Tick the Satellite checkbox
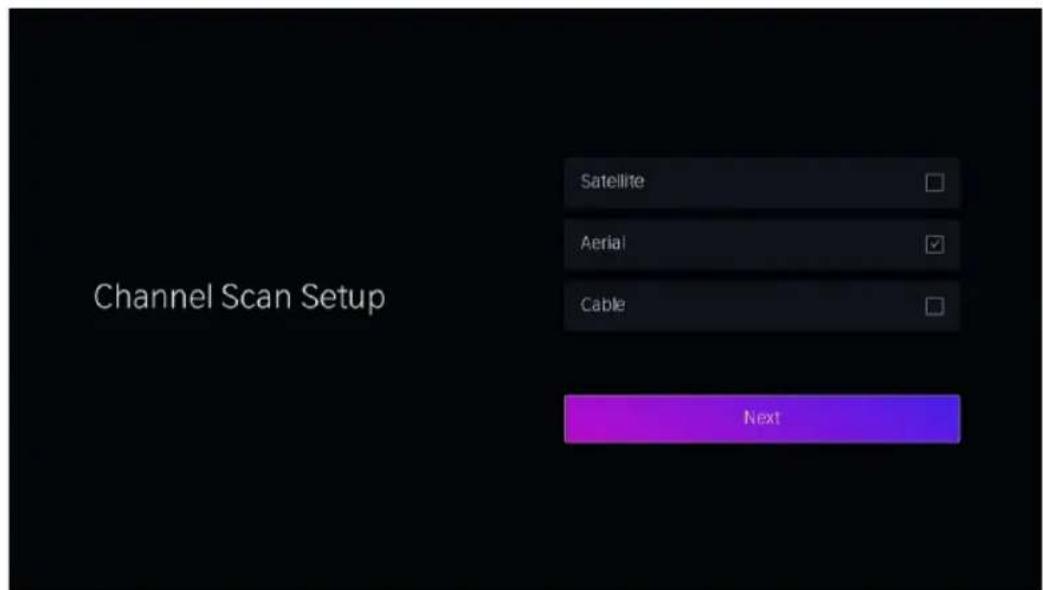1043x590 pixels. point(935,183)
